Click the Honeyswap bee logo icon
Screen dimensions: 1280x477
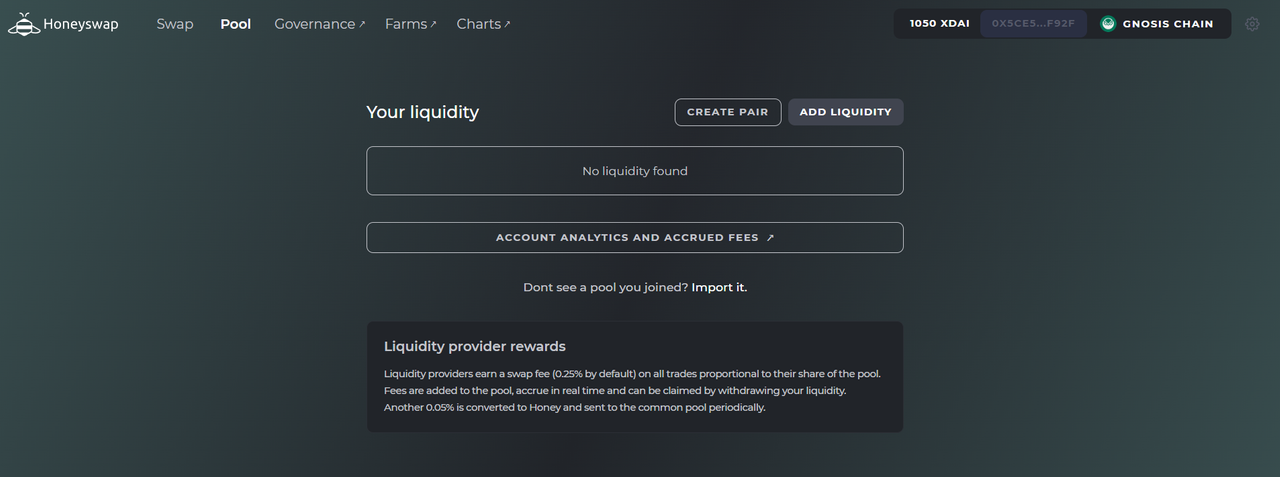(x=24, y=24)
